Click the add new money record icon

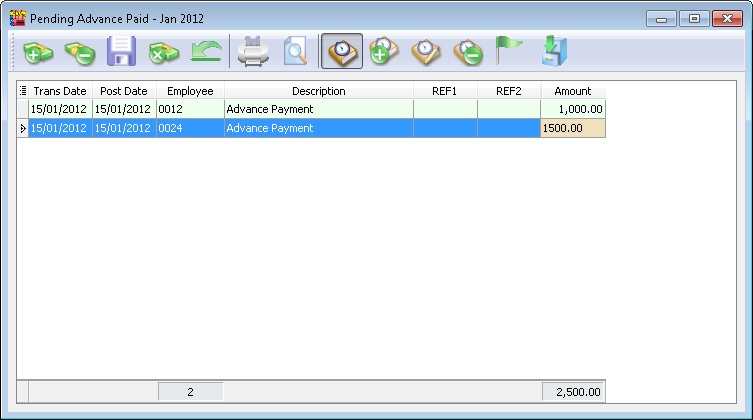38,51
